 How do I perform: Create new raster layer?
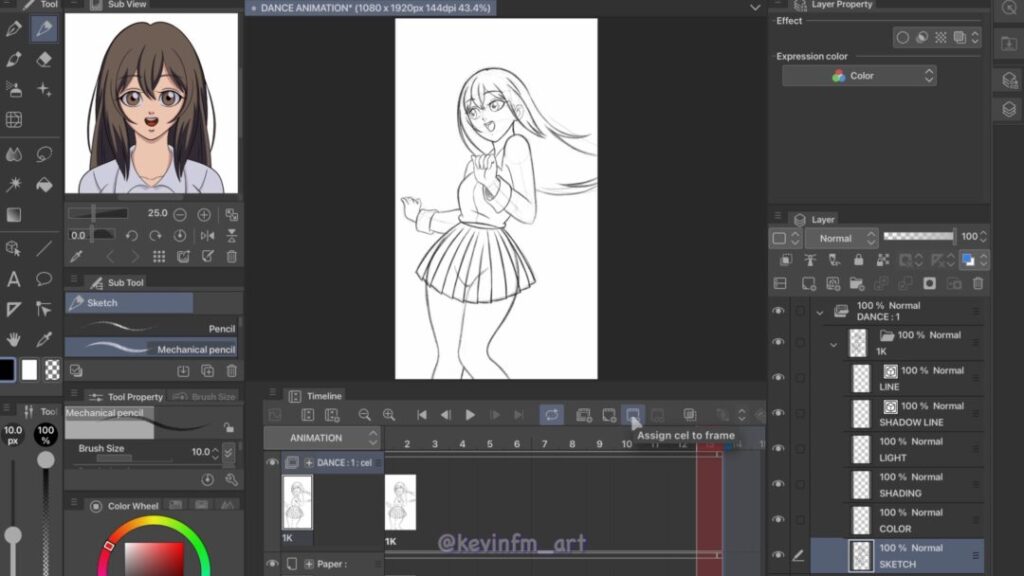808,283
